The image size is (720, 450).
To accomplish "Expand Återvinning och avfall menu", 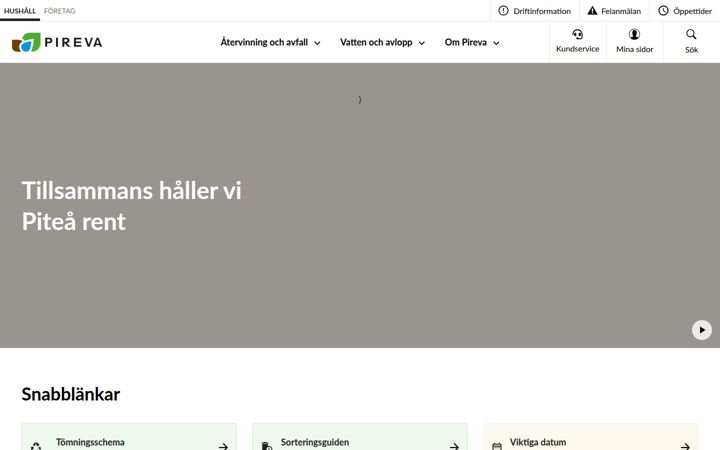I will click(270, 42).
